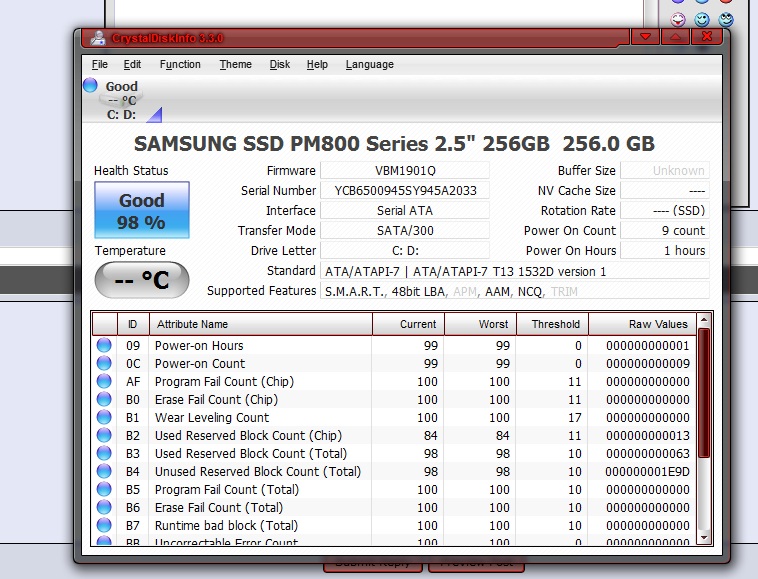Click the Good 98 % health status button

click(x=142, y=210)
